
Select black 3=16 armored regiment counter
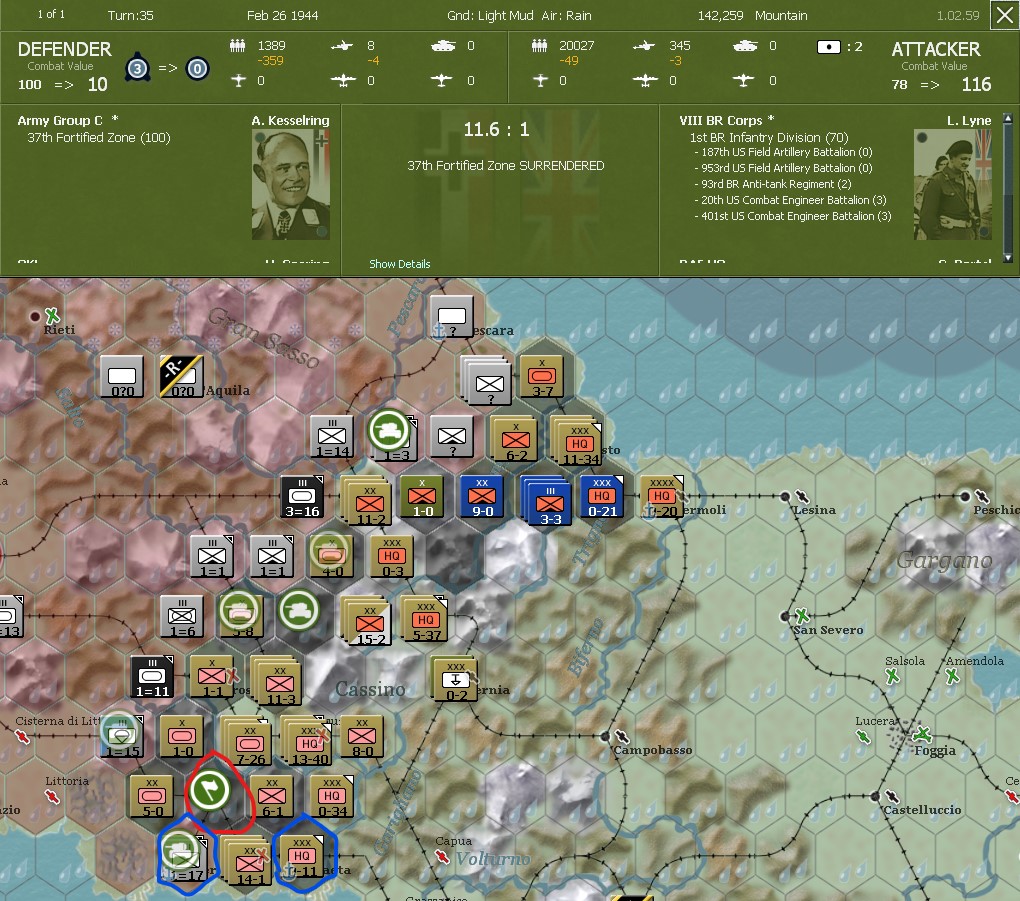click(x=302, y=497)
